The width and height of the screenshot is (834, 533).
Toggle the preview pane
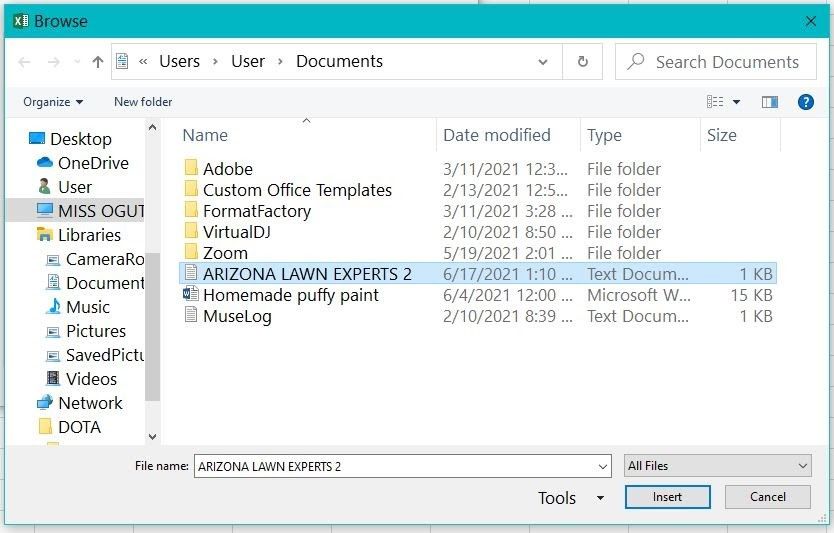tap(770, 102)
